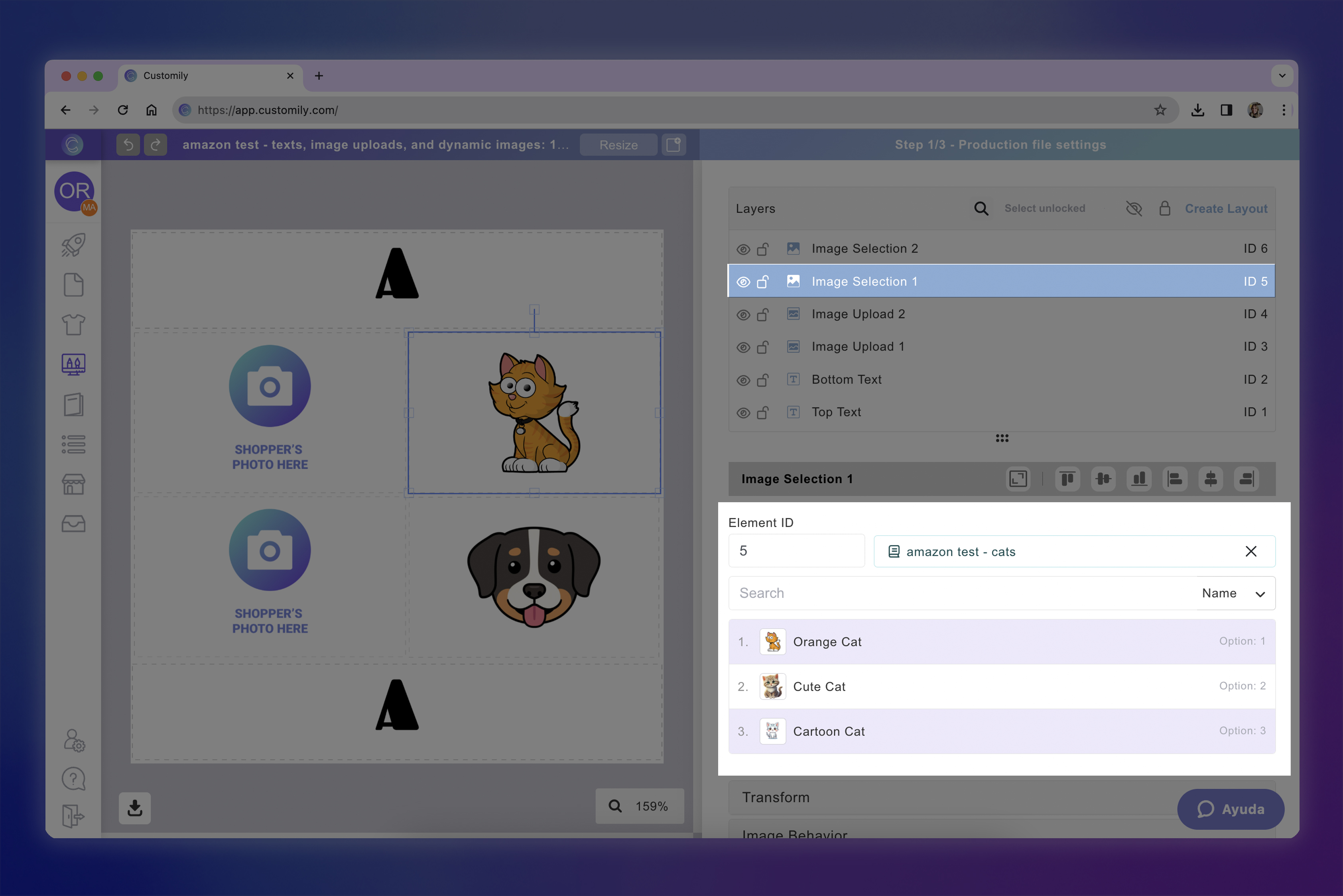The image size is (1343, 896).
Task: Click the download button below canvas
Action: point(135,808)
